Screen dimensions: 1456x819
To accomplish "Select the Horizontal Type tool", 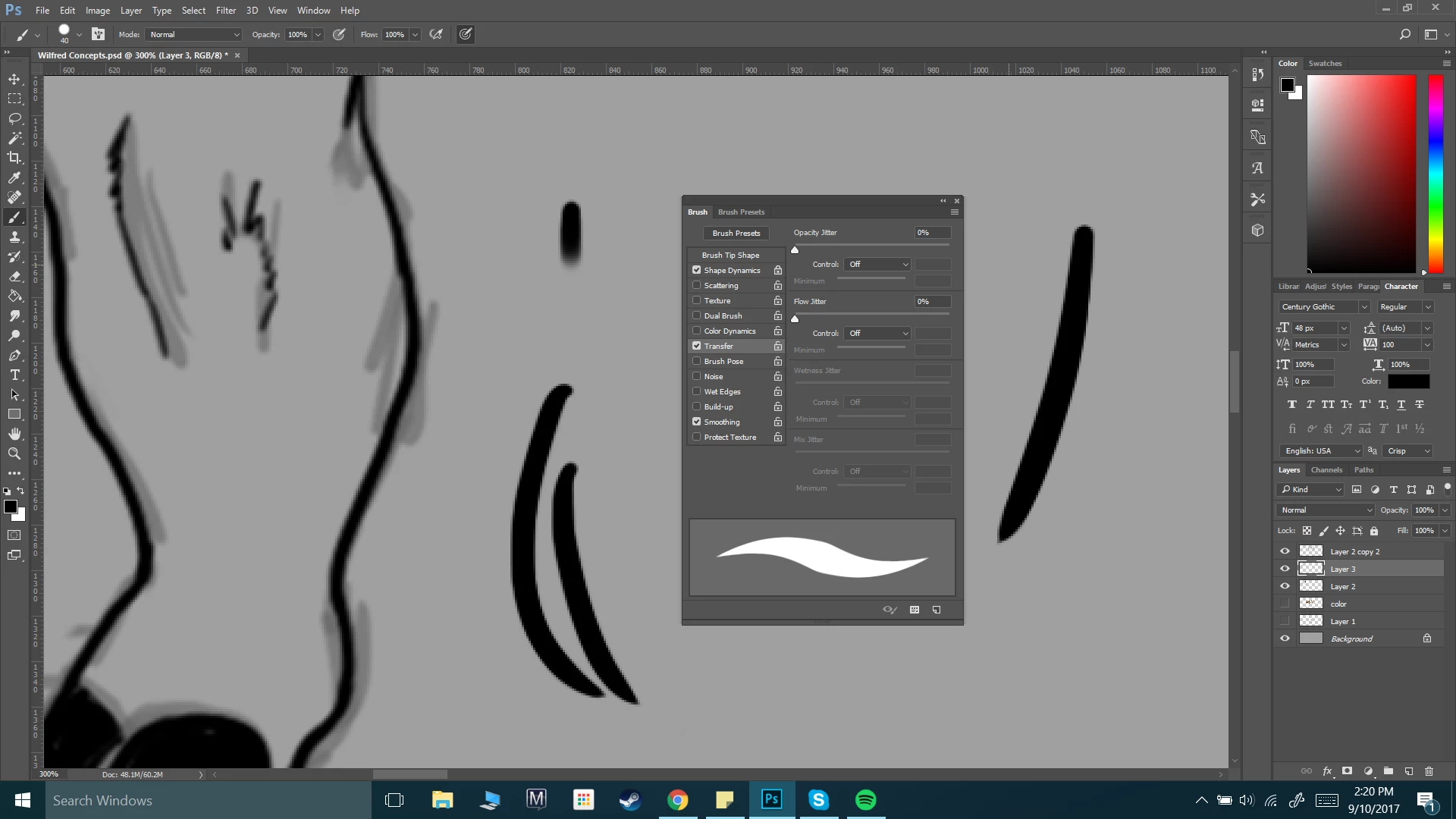I will (x=14, y=375).
